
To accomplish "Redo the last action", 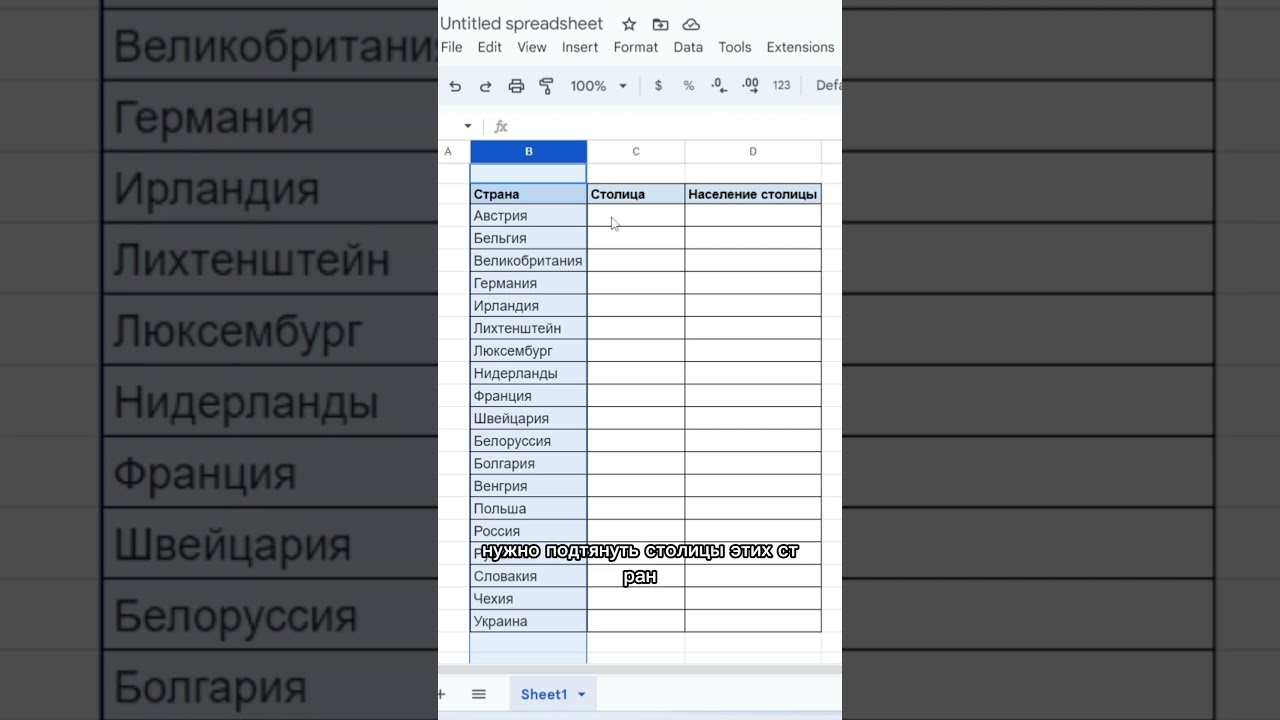I will (x=485, y=86).
